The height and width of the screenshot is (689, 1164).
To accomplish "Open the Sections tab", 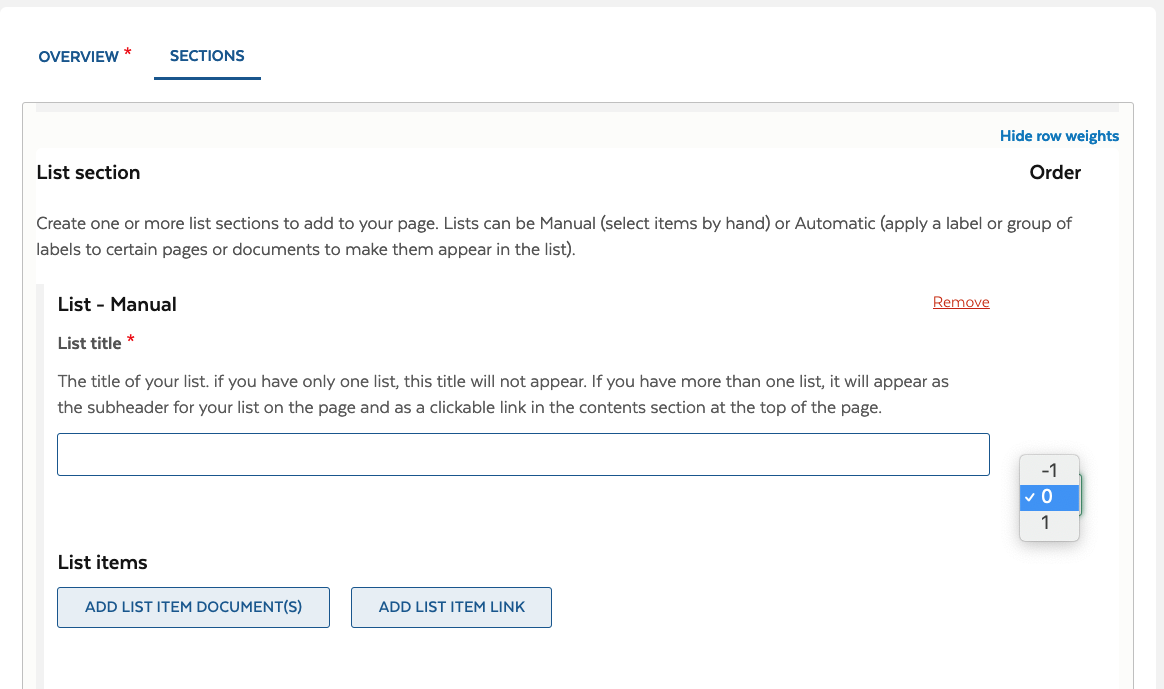I will coord(207,56).
